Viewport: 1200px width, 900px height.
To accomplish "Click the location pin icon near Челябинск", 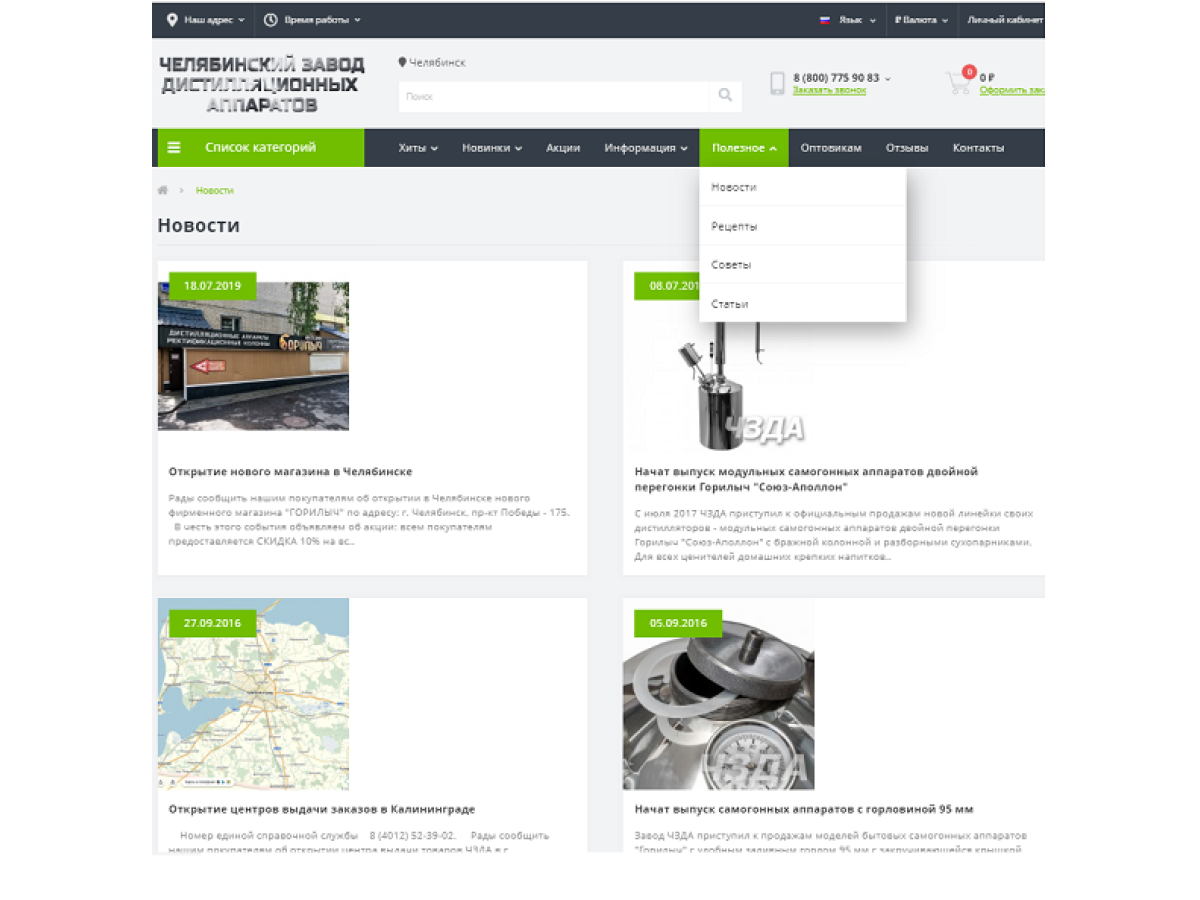I will click(402, 62).
